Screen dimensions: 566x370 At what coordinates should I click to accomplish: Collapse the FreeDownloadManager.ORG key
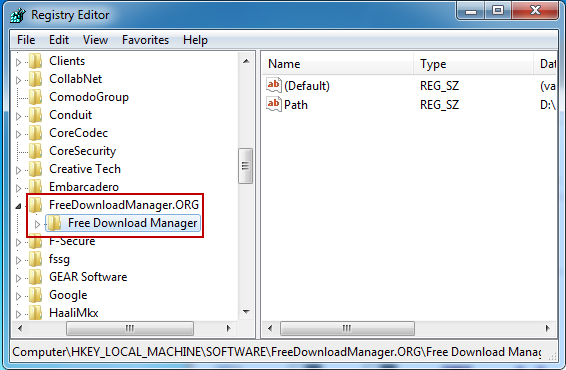click(x=18, y=206)
